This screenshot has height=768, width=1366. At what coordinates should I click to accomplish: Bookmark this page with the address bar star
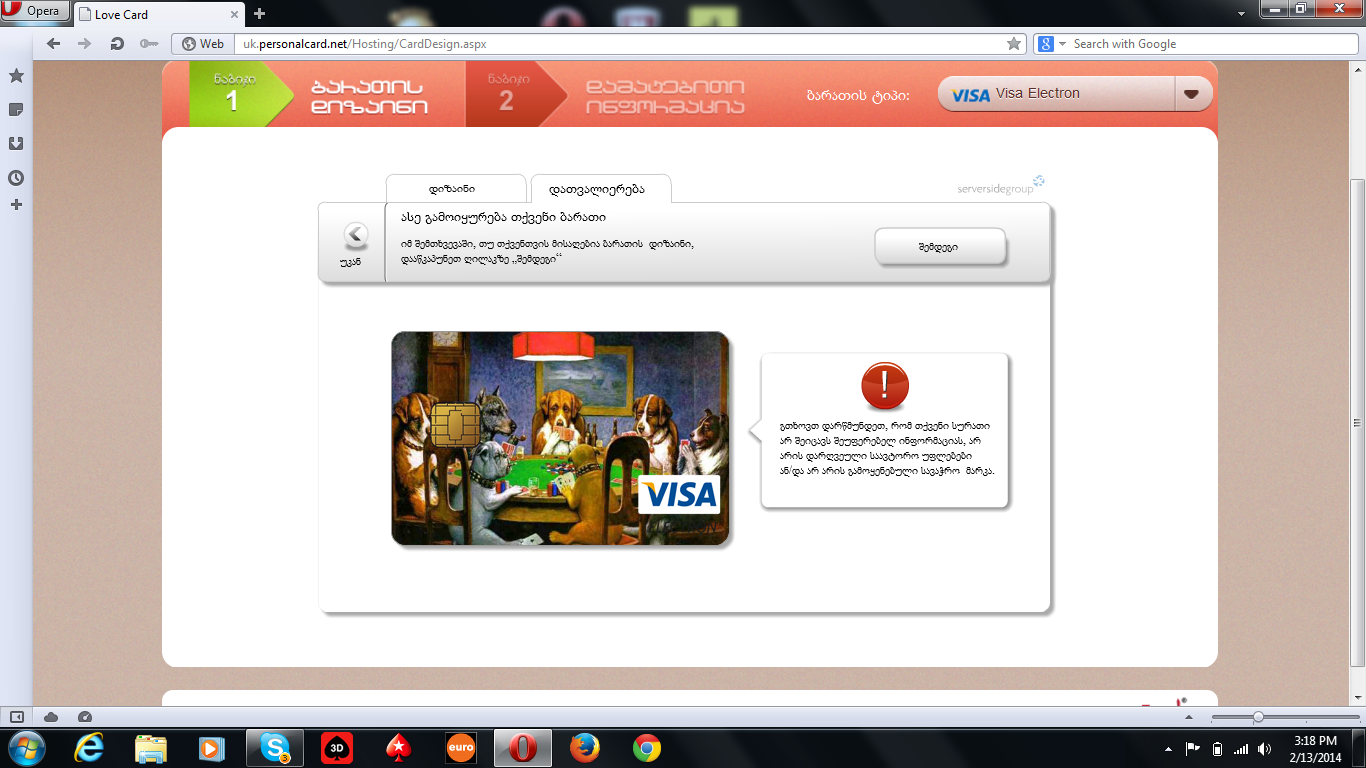1014,44
